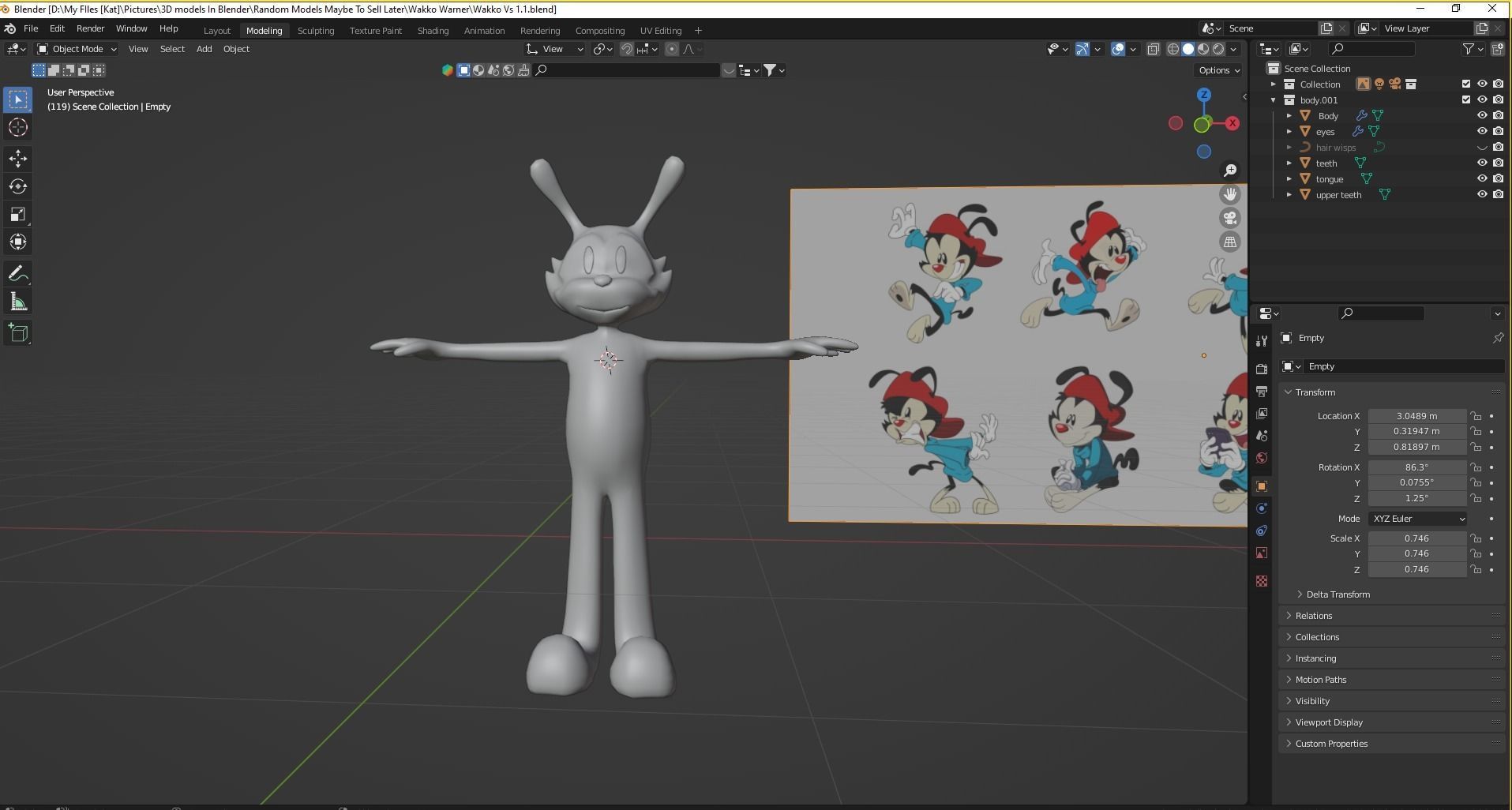Expand the Body object tree item

(x=1289, y=116)
